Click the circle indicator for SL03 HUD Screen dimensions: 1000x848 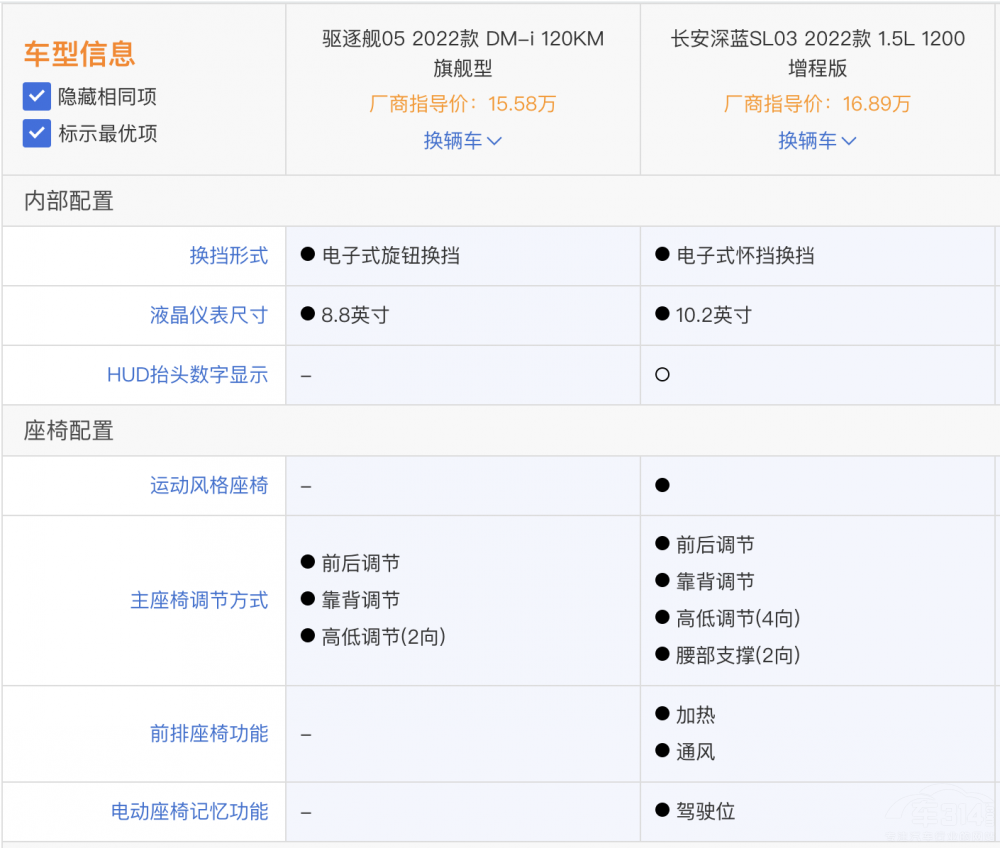point(661,375)
